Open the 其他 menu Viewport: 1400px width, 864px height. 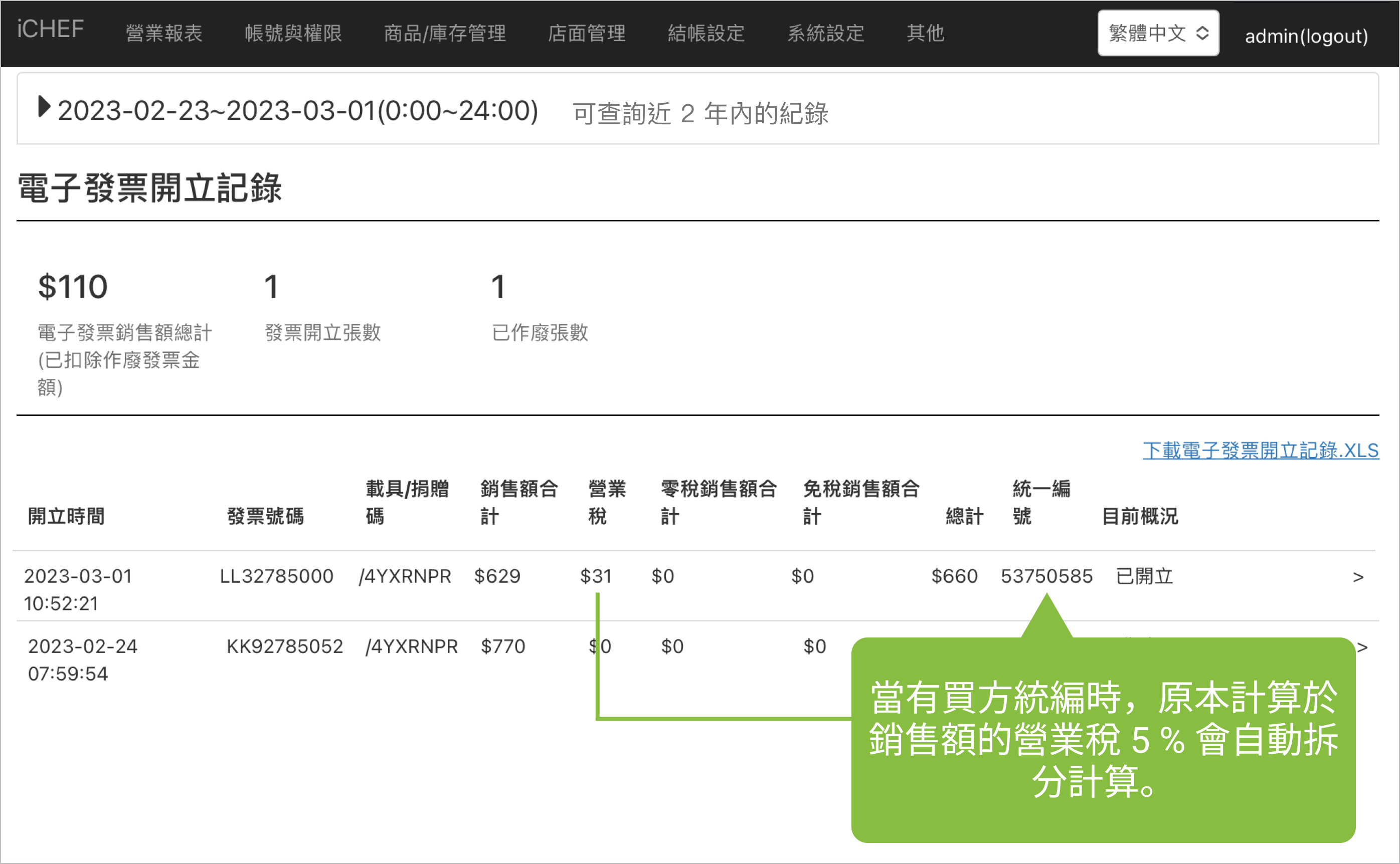(926, 33)
